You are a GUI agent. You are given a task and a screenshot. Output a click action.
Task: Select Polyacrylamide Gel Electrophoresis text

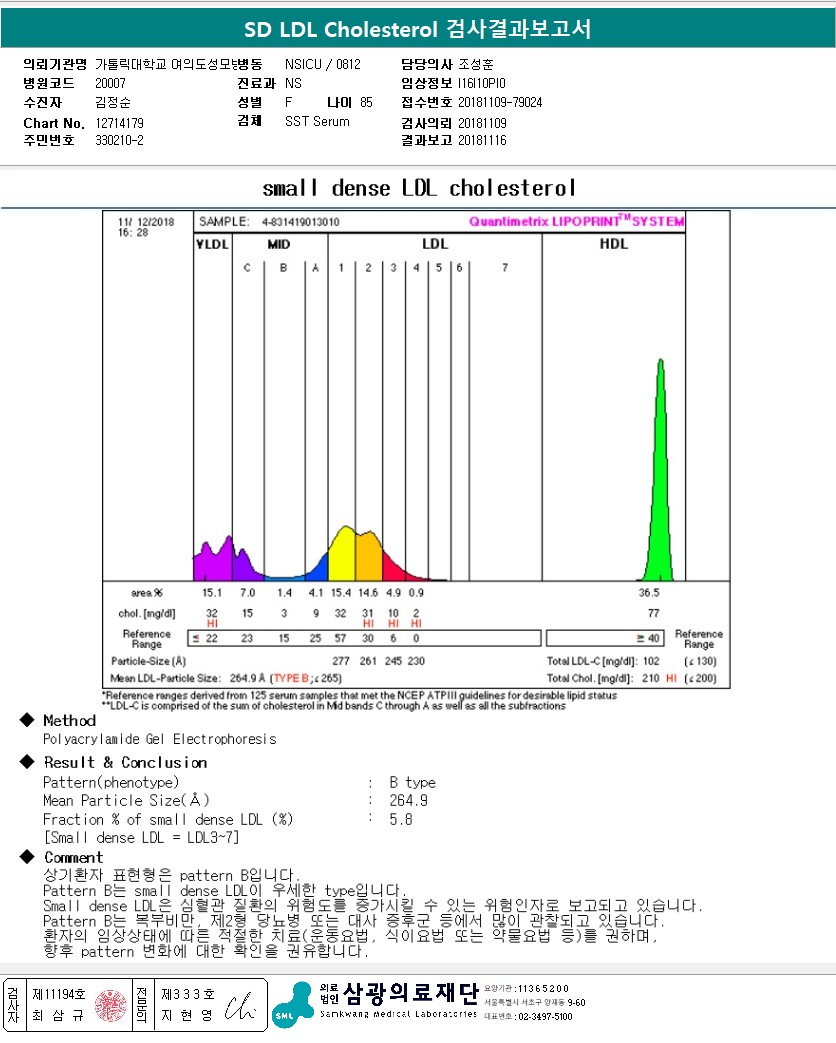pos(160,739)
